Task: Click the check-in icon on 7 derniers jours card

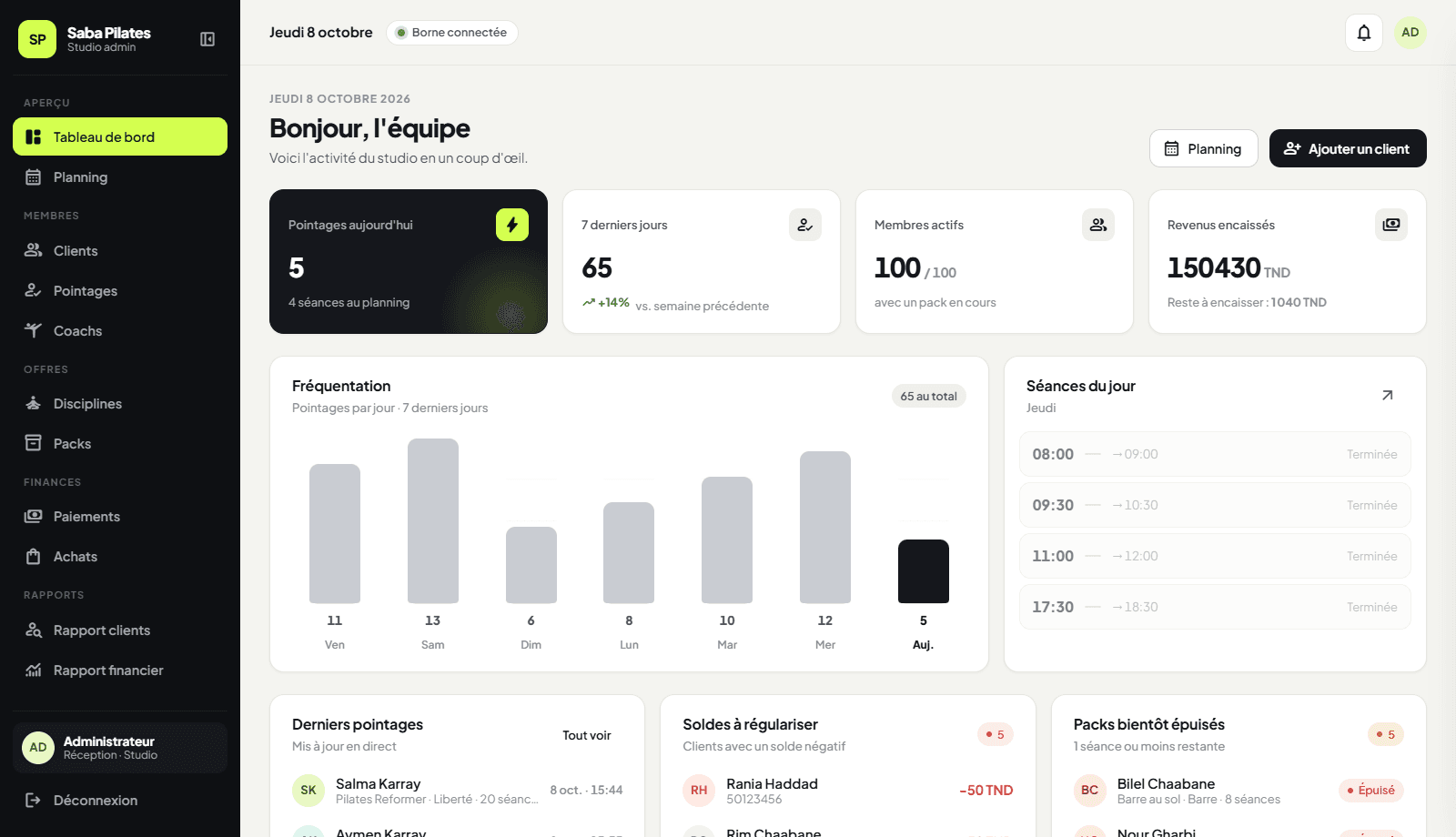Action: click(805, 225)
